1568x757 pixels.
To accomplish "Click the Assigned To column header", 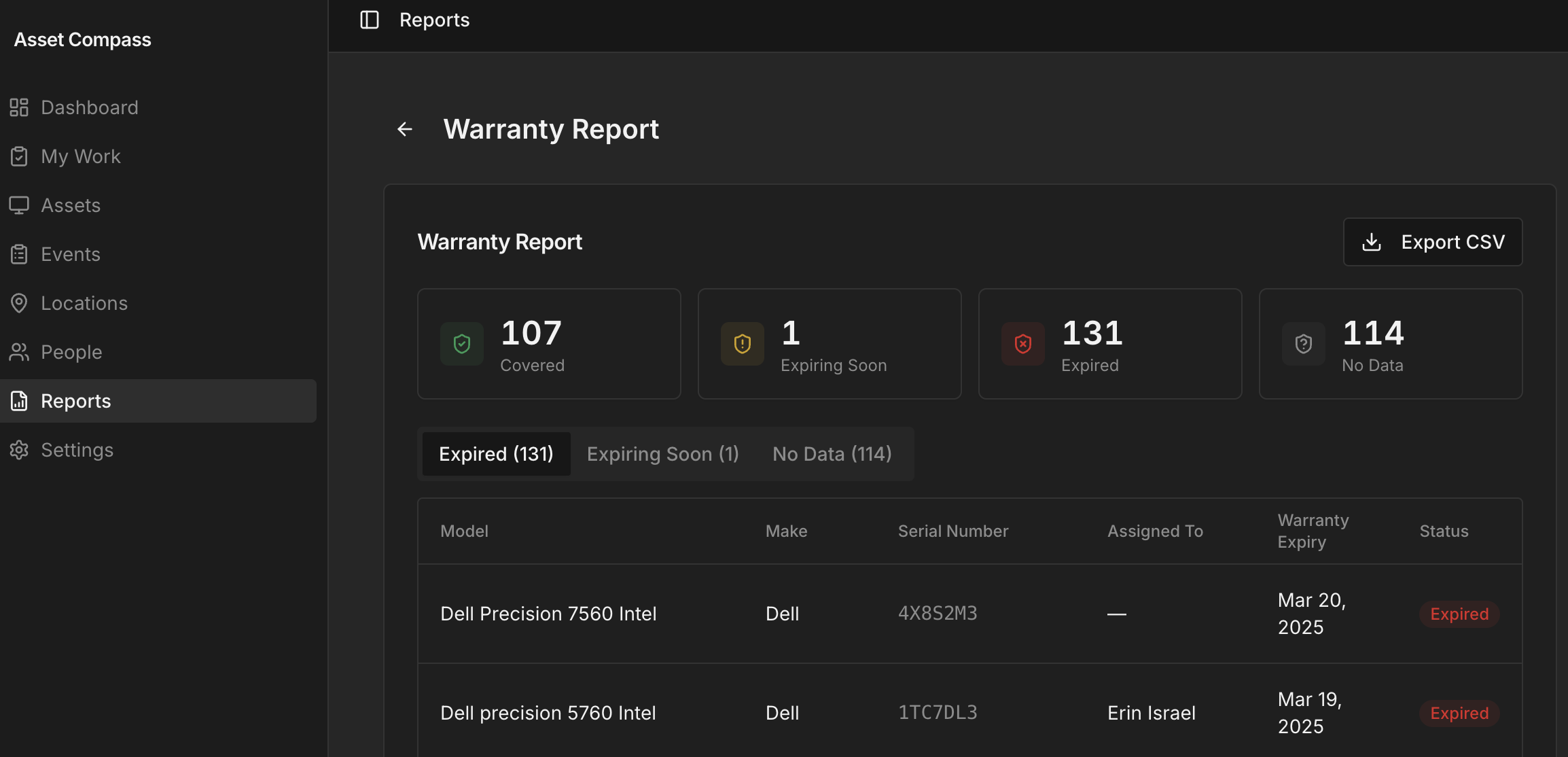I will (x=1155, y=531).
